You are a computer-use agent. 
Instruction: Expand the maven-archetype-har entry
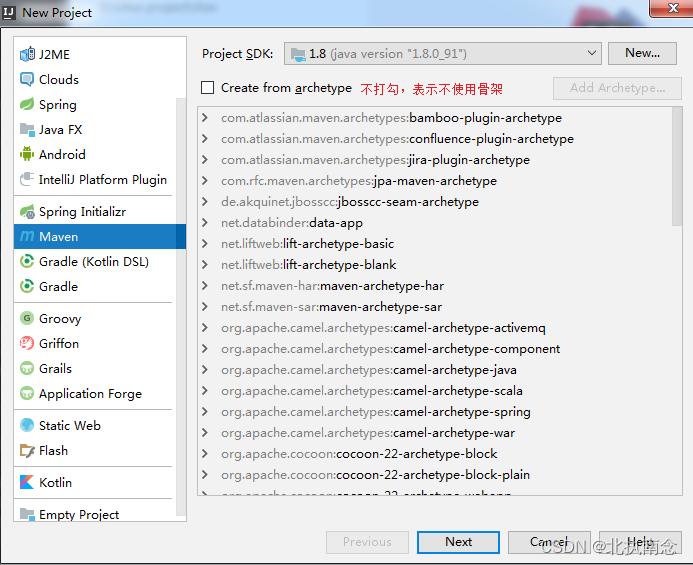[x=205, y=286]
